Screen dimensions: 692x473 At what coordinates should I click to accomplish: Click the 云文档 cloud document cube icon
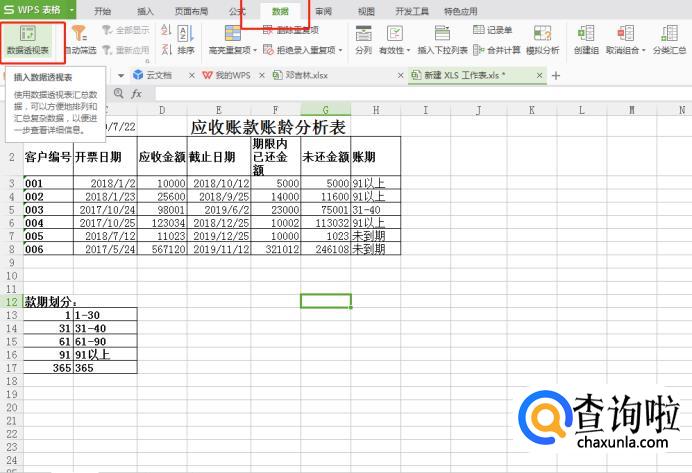(138, 75)
